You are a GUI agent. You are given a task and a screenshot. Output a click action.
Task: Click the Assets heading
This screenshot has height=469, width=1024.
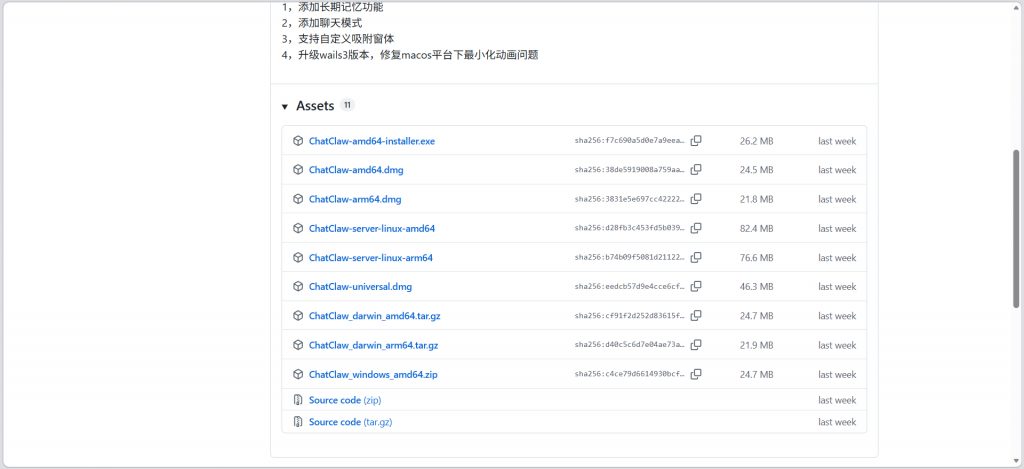click(315, 106)
